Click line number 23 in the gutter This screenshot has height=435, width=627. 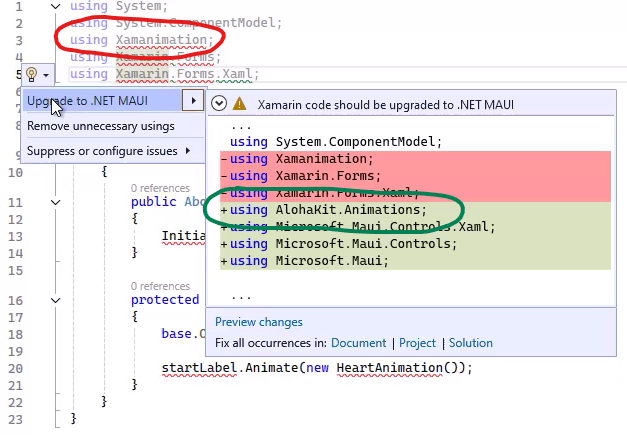15,419
